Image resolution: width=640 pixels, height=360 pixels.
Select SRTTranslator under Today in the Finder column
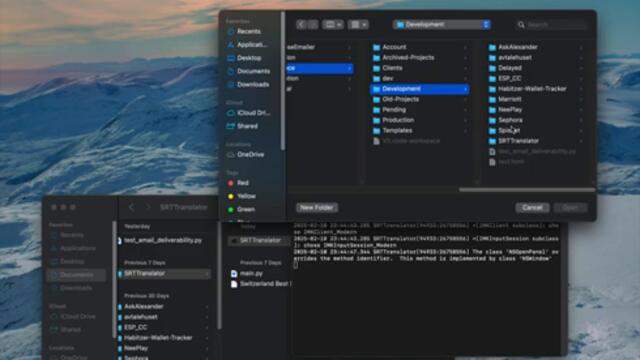260,241
